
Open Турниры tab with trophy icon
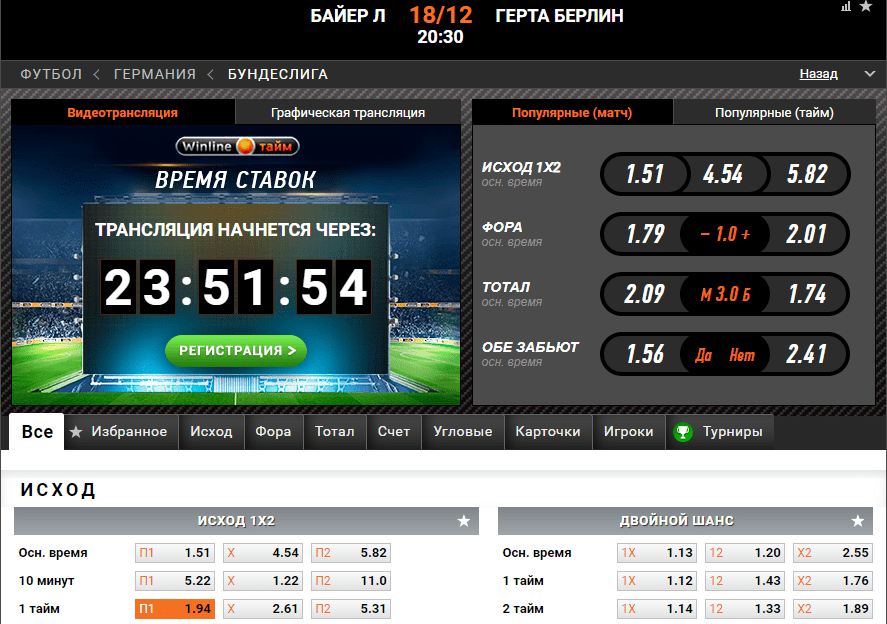coord(718,432)
